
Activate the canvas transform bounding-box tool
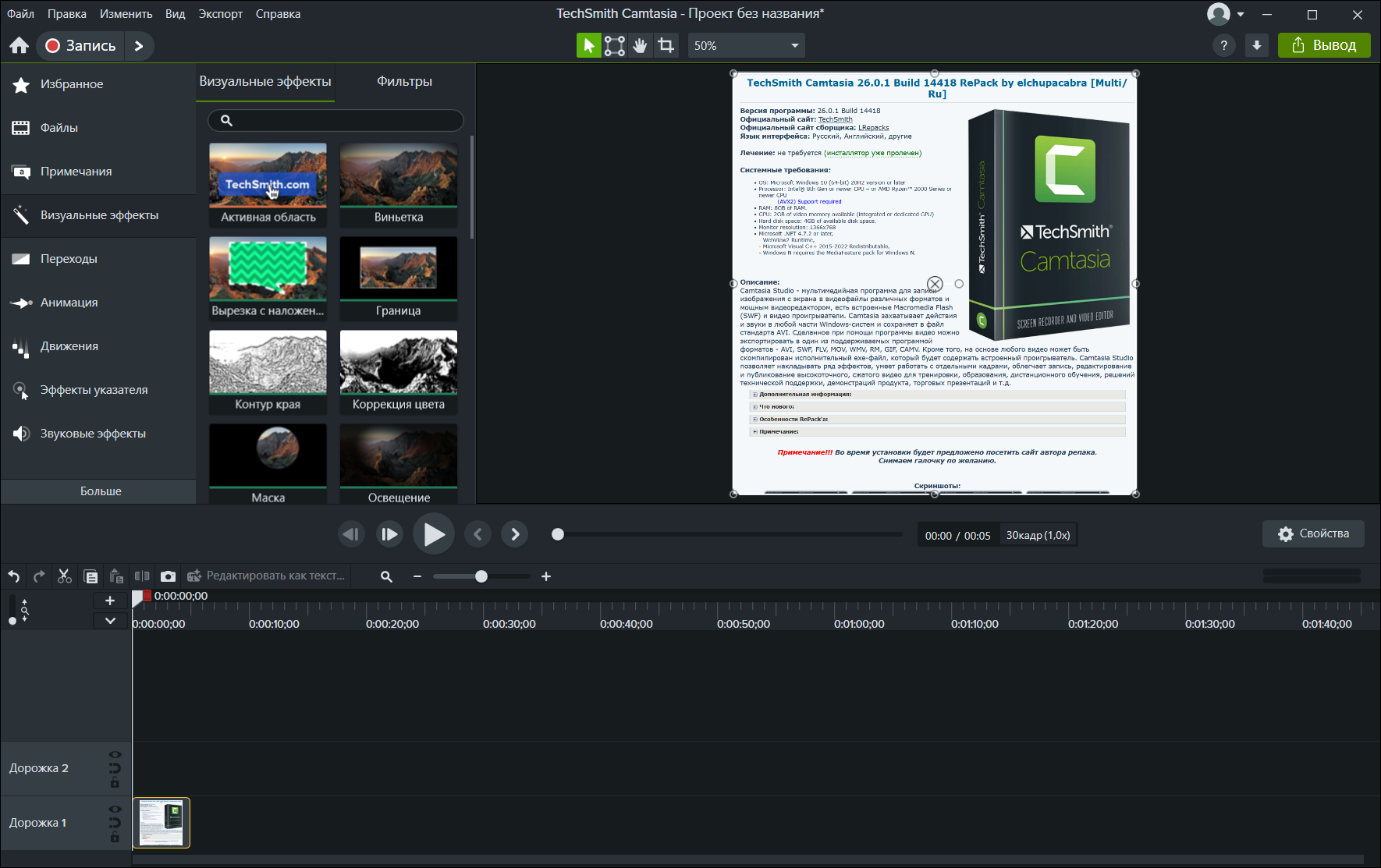point(615,46)
